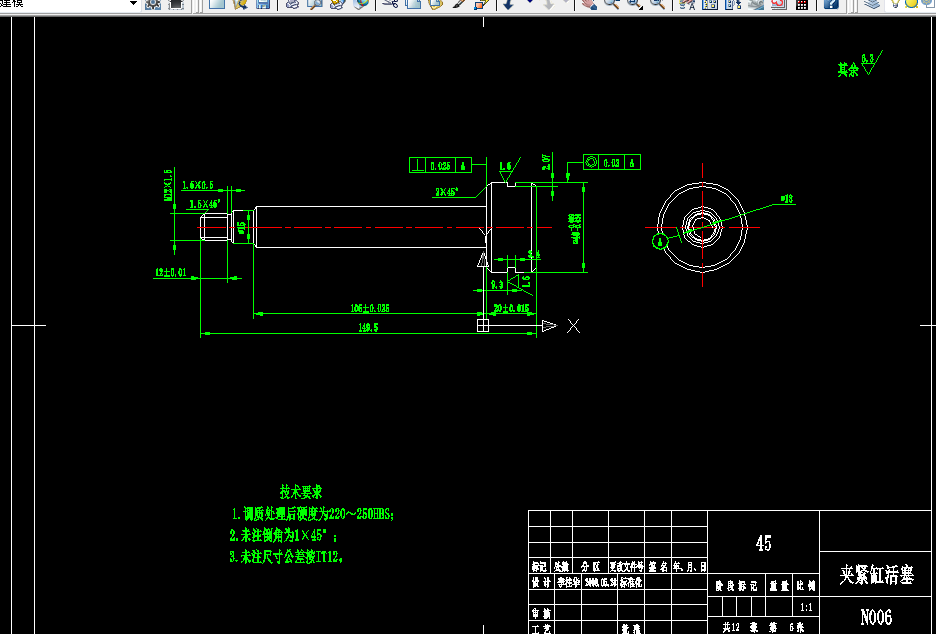
Task: Open workspace settings gear icon
Action: (x=153, y=4)
